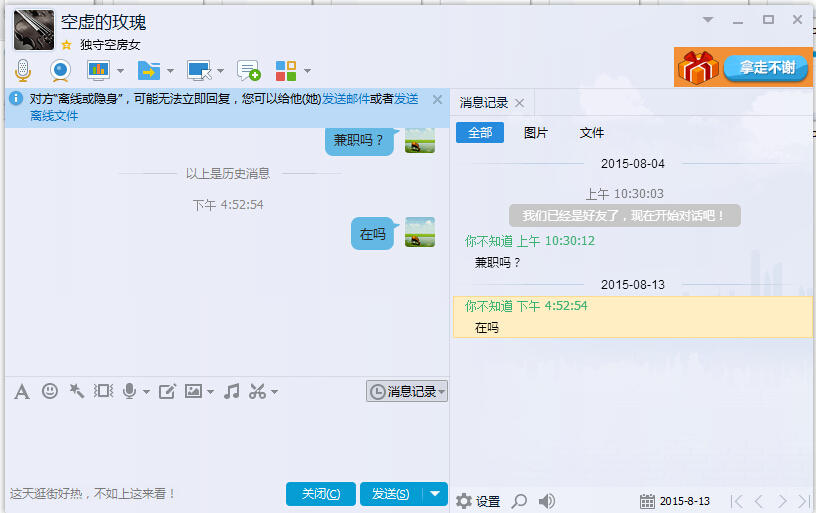Expand the 消息记录 button dropdown arrow

tap(442, 392)
